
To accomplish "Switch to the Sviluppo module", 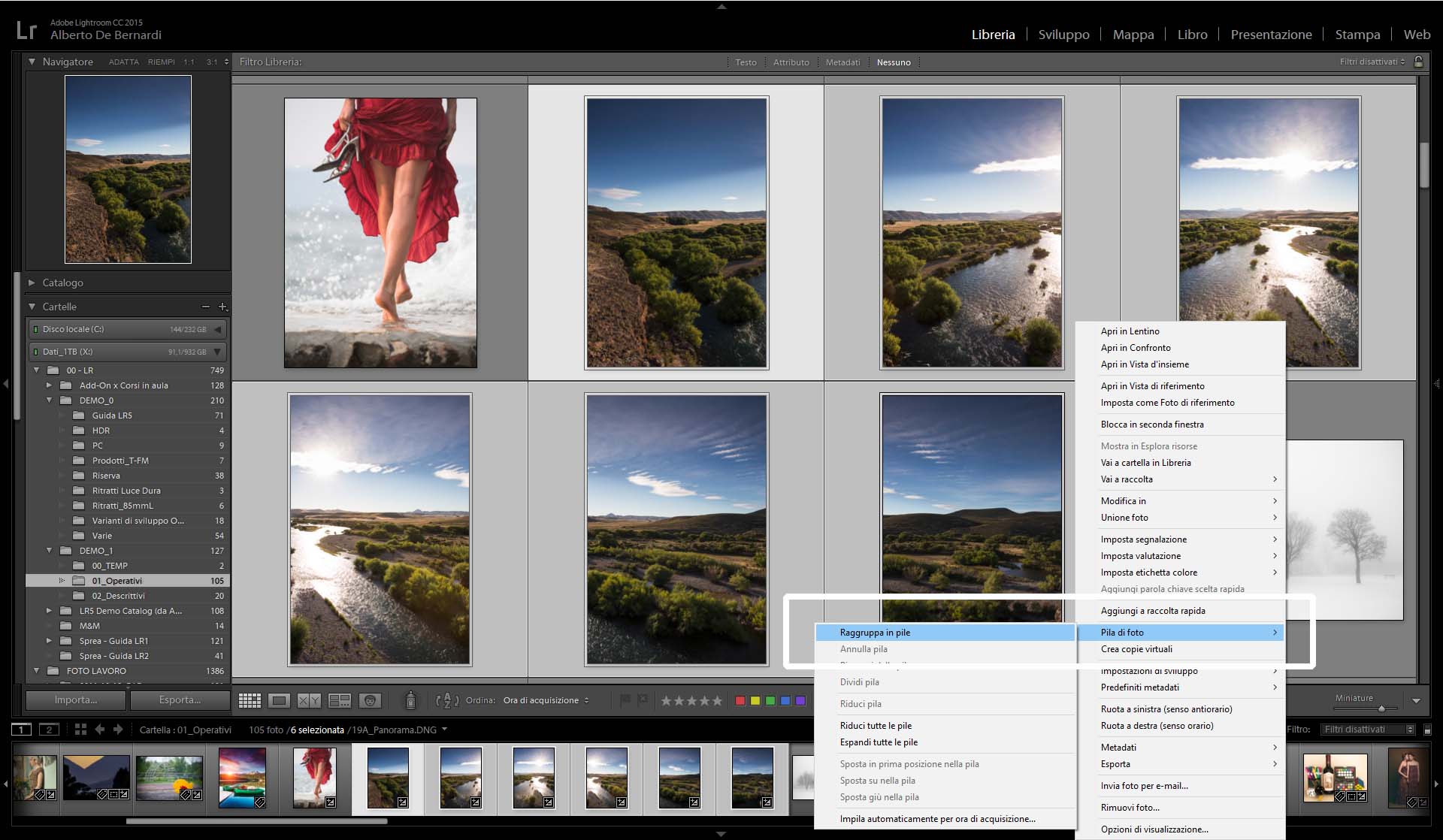I will 1063,35.
